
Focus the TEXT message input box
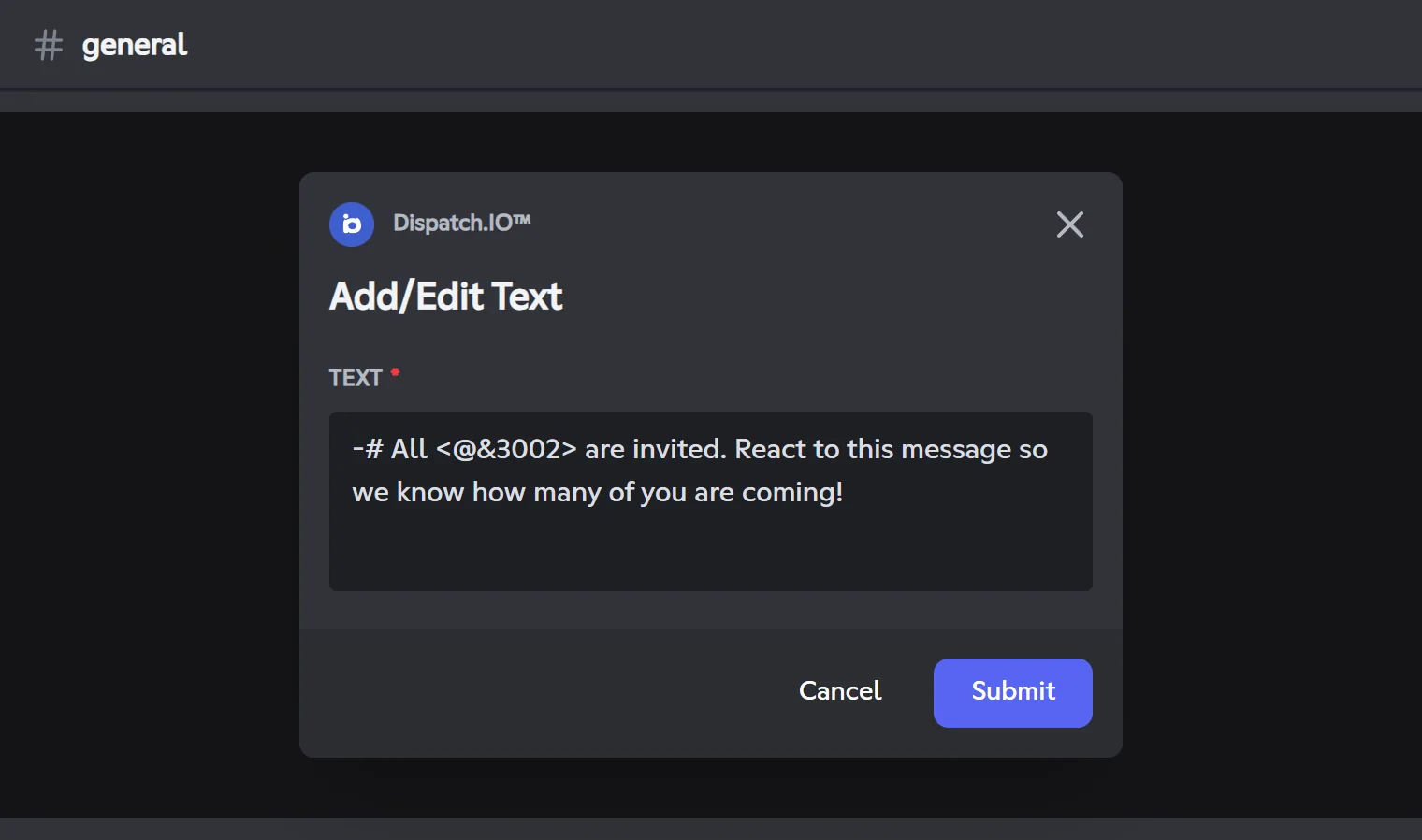711,501
